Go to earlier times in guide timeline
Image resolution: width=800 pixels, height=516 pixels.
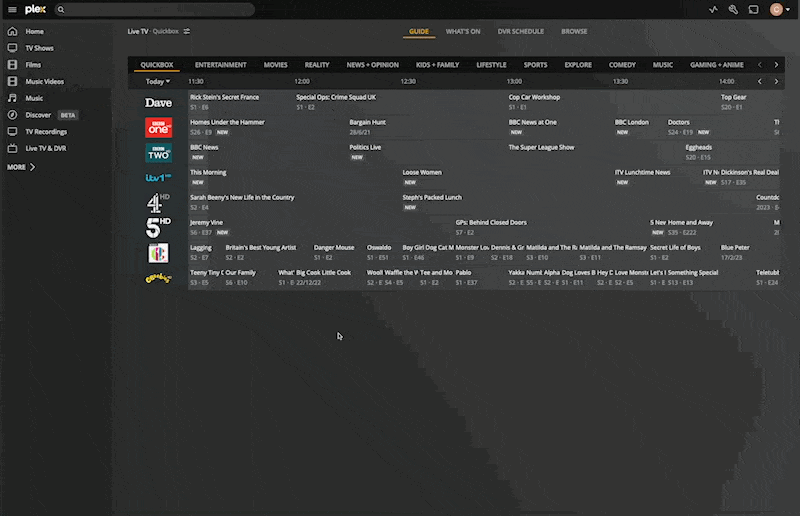click(760, 82)
